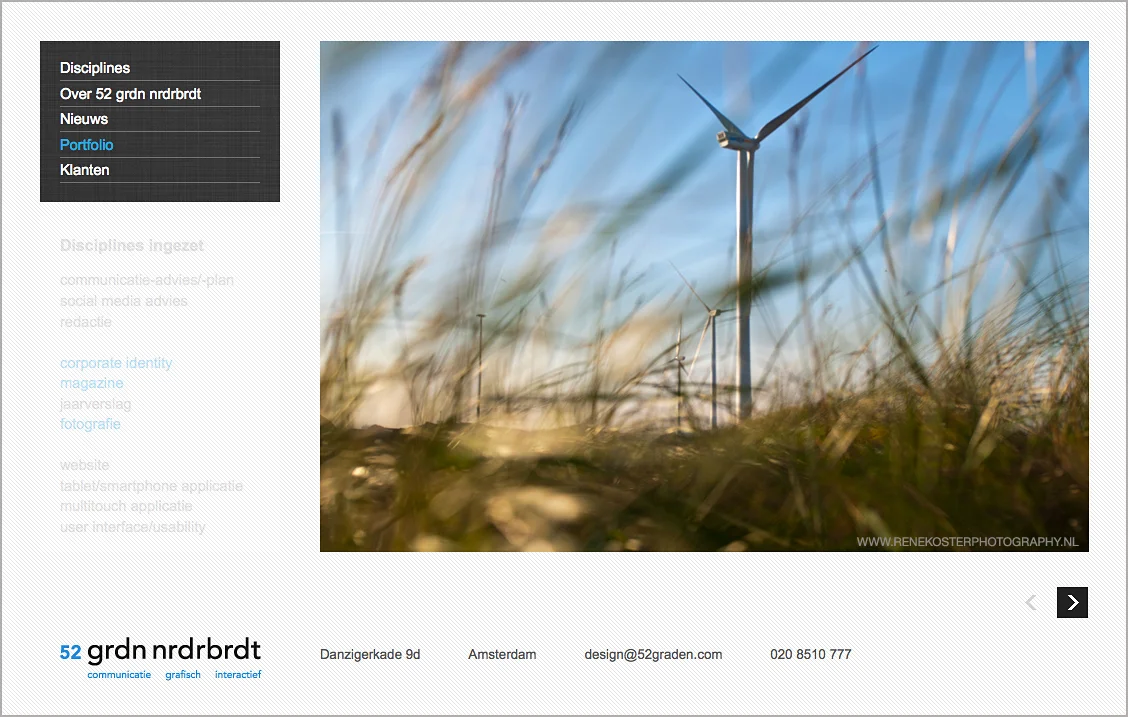1128x717 pixels.
Task: Click the fotografie discipline link
Action: click(x=90, y=424)
